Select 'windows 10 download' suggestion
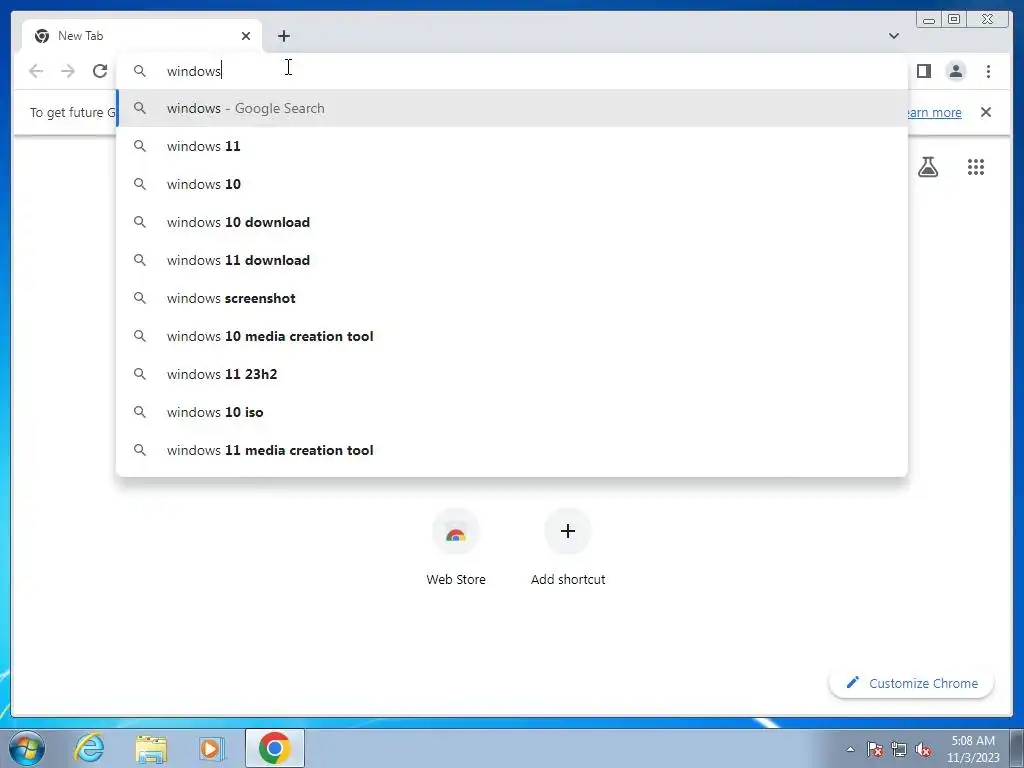Viewport: 1024px width, 768px height. click(512, 222)
